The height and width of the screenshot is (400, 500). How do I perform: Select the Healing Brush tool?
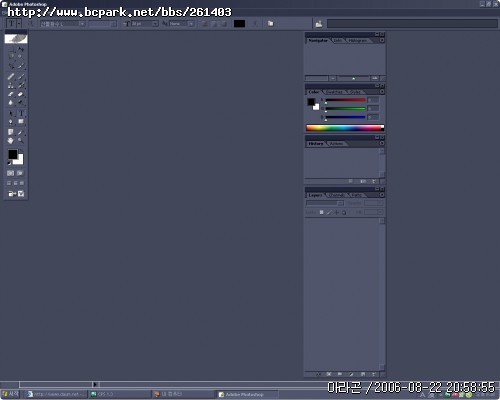(11, 76)
